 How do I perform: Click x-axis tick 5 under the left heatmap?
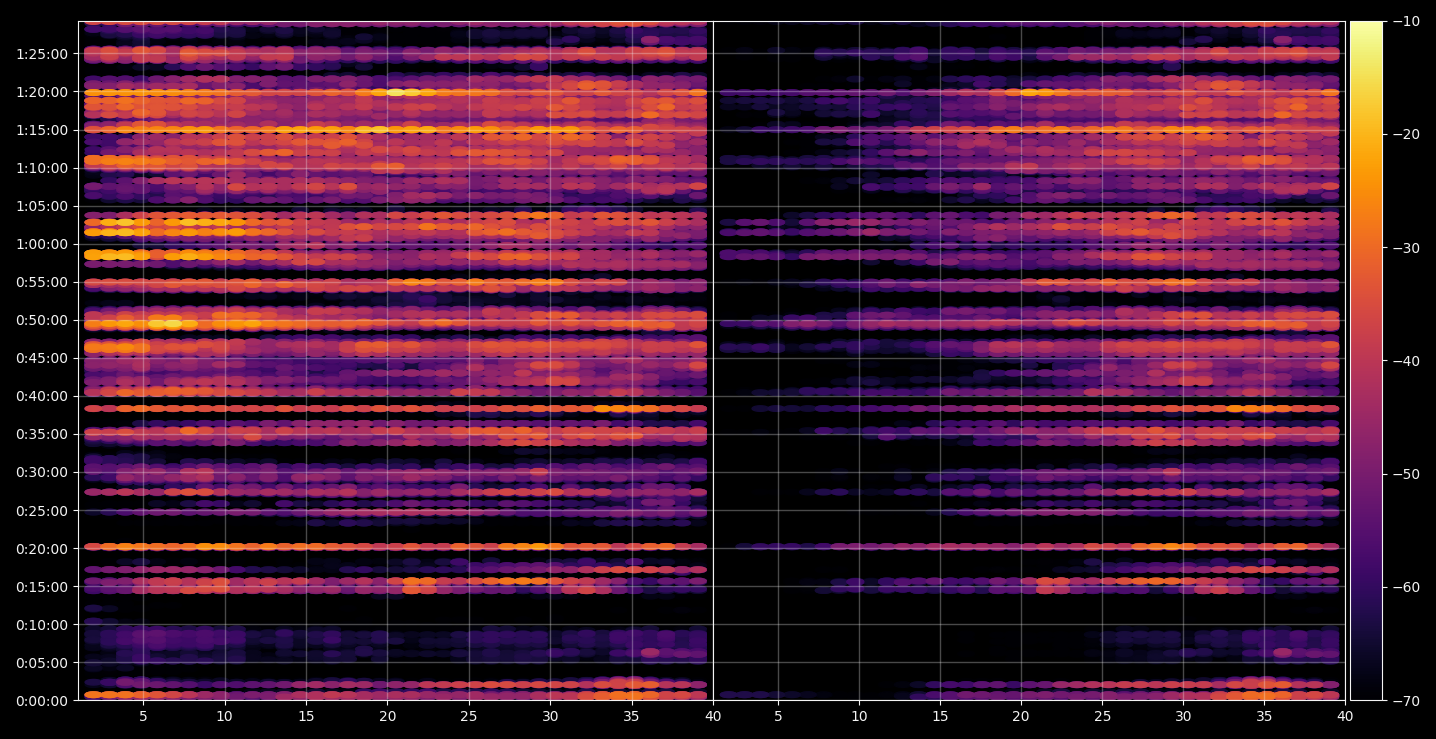[143, 716]
